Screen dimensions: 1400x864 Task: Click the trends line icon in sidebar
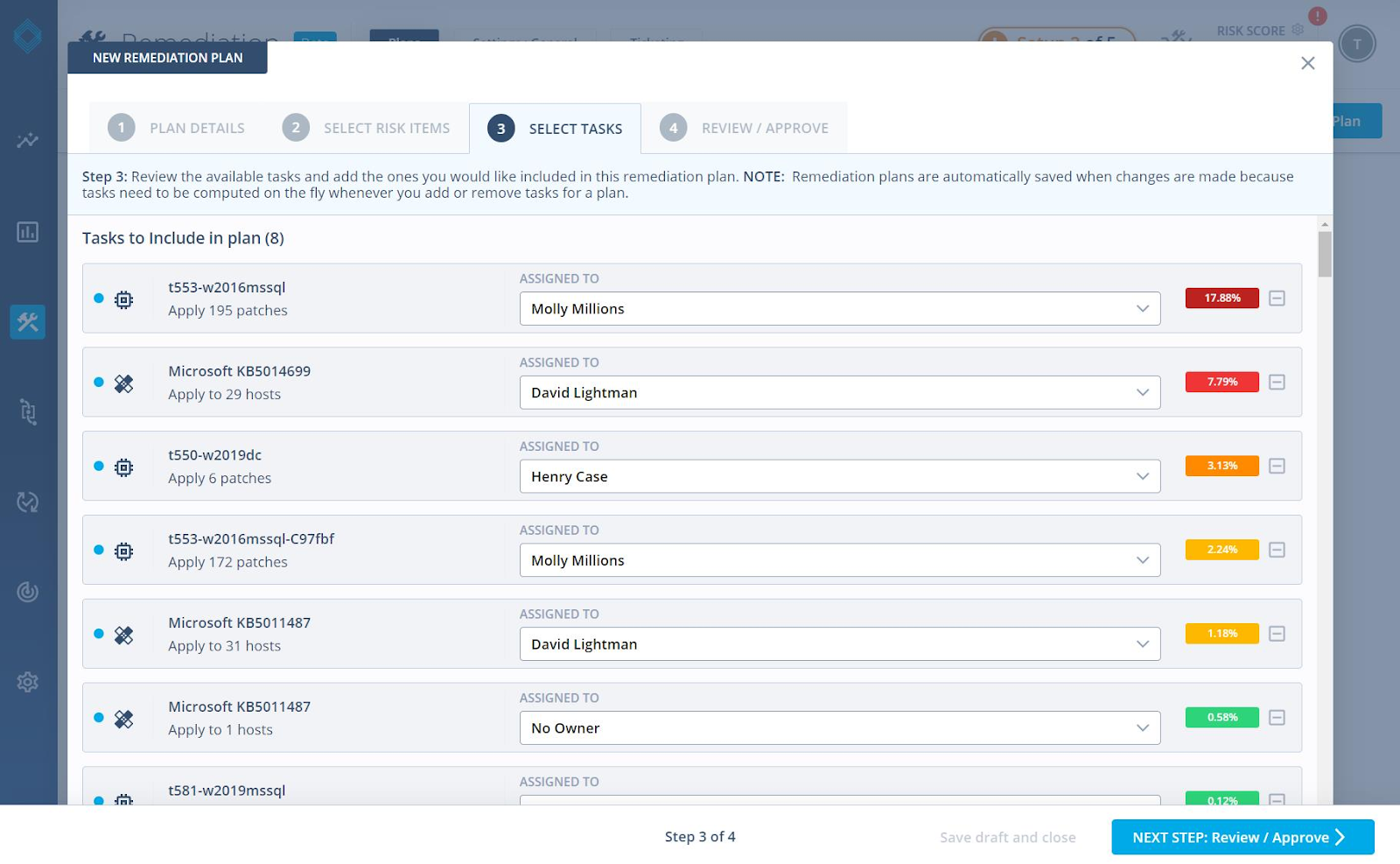[x=28, y=140]
